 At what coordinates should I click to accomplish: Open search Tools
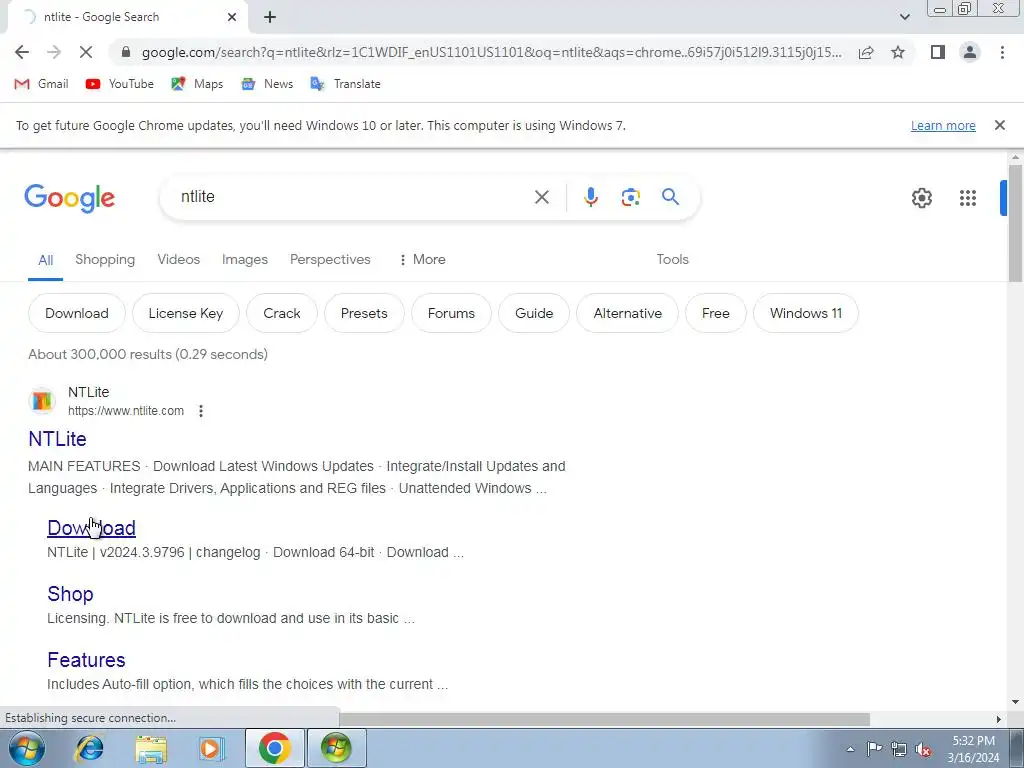coord(672,259)
